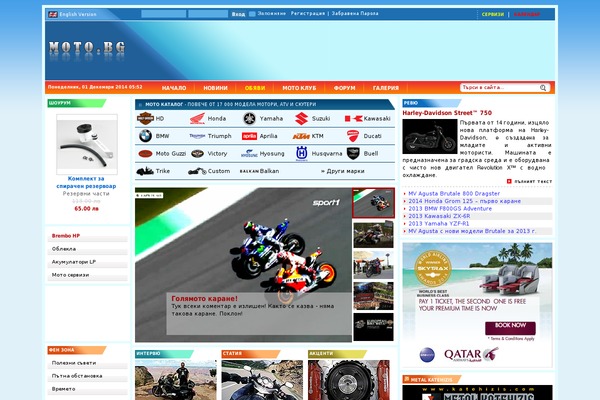Image resolution: width=600 pixels, height=400 pixels.
Task: Open the Custom chopper icon
Action: 197,171
